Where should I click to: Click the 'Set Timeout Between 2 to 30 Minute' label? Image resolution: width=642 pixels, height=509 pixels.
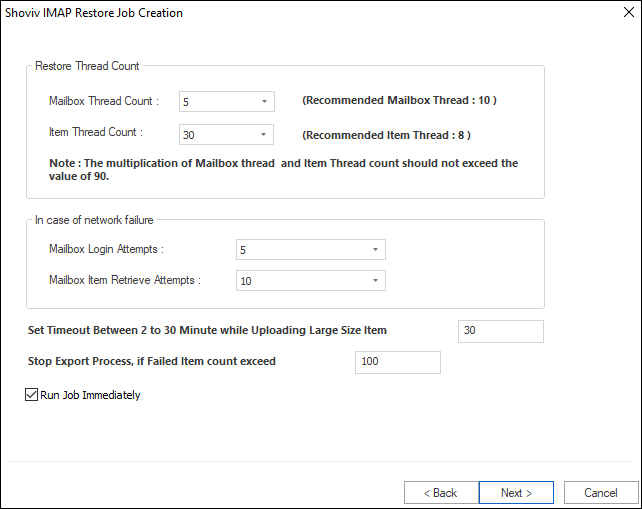207,330
